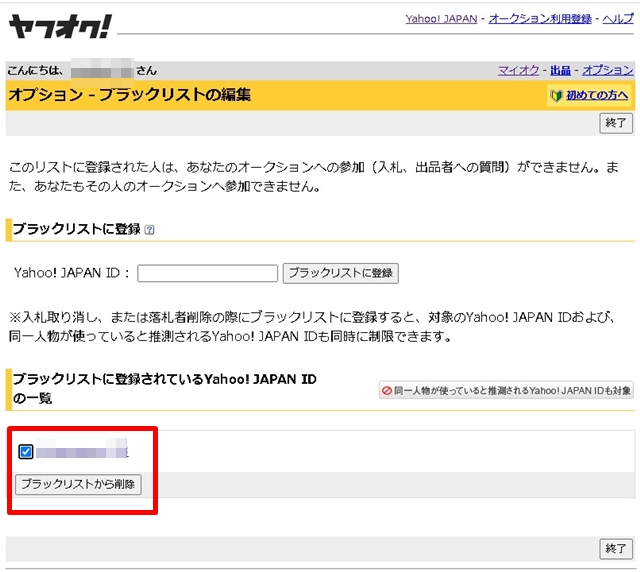Viewport: 640px width, 572px height.
Task: Click the beginner leaf icon
Action: pyautogui.click(x=556, y=96)
